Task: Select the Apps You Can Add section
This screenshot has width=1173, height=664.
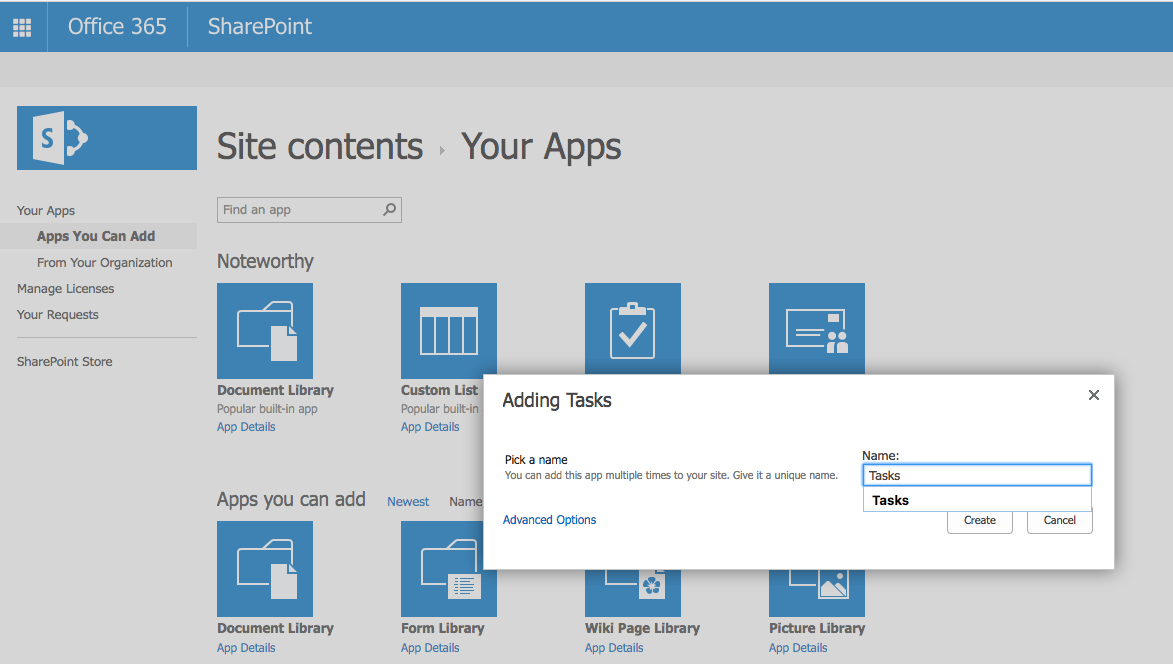Action: (x=96, y=236)
